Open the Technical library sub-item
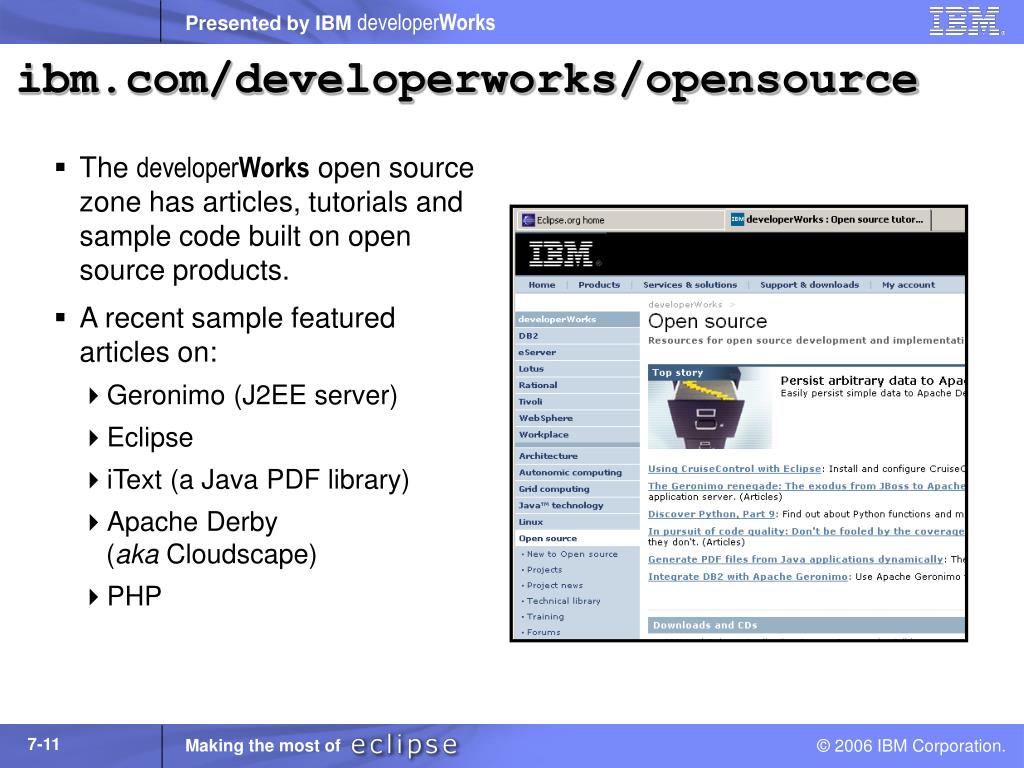Viewport: 1024px width, 768px height. (562, 601)
